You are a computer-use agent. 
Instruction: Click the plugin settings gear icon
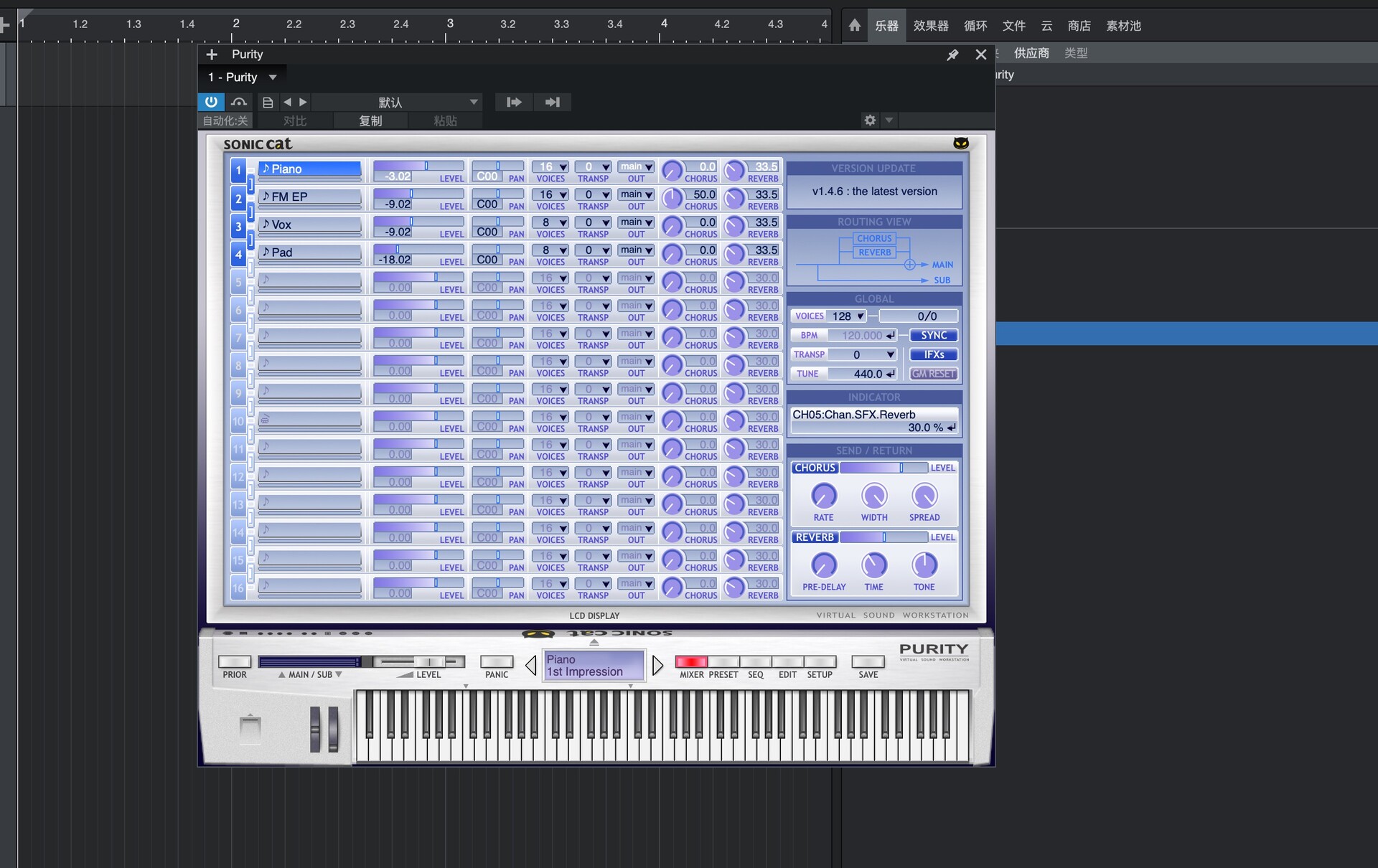[x=870, y=120]
